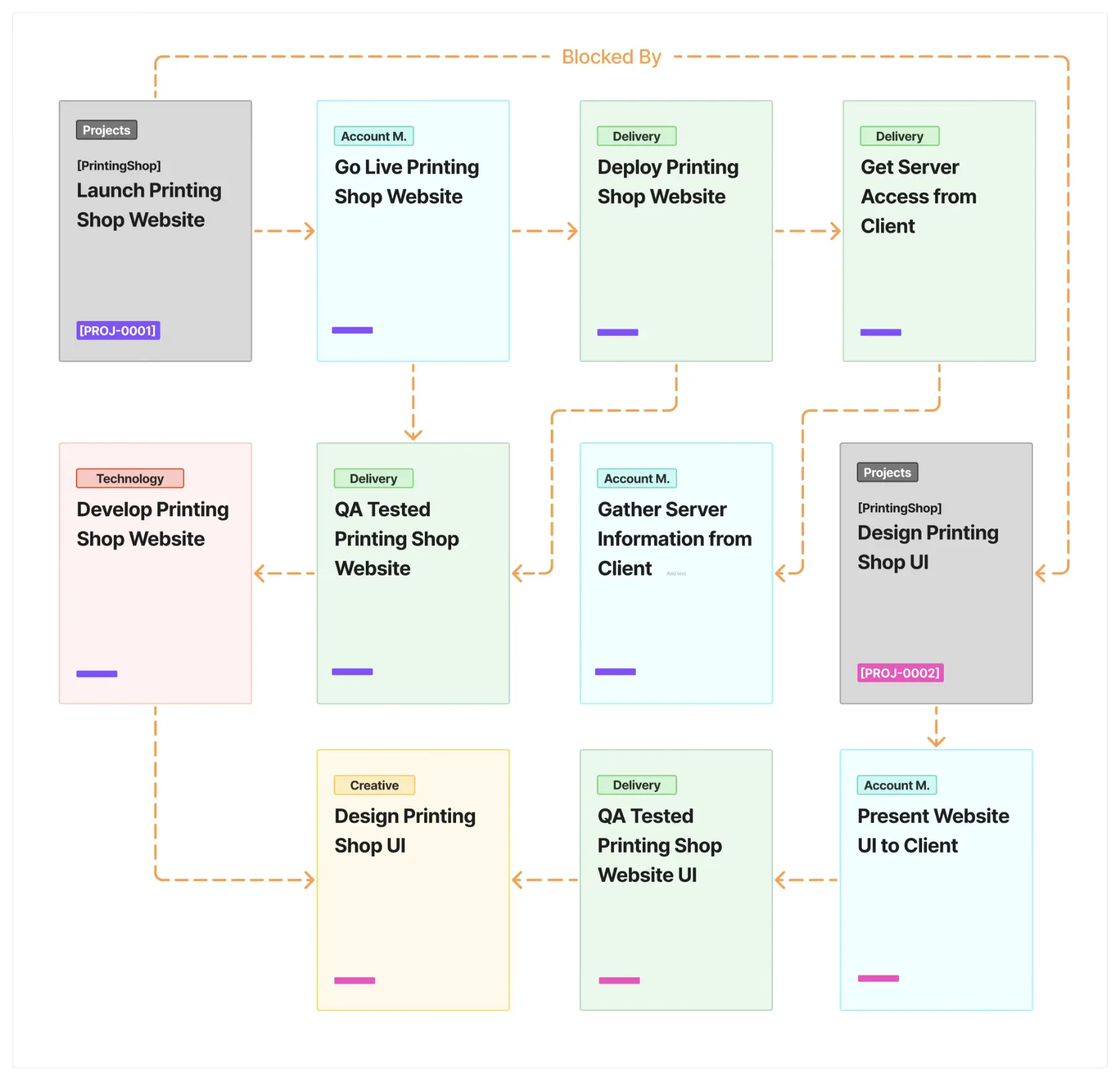Click the Projects tag on Launch card
The height and width of the screenshot is (1081, 1120).
pyautogui.click(x=106, y=130)
